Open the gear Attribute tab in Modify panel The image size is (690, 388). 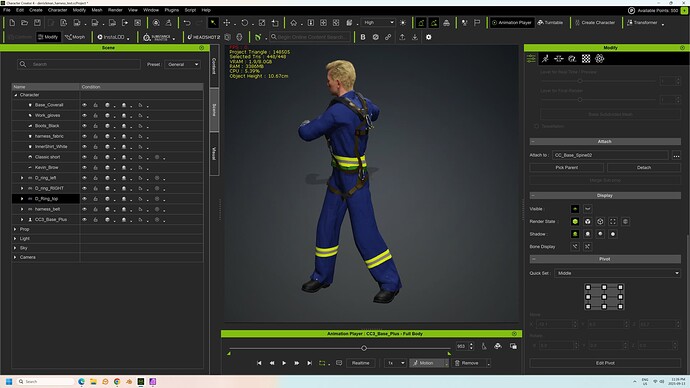[599, 59]
